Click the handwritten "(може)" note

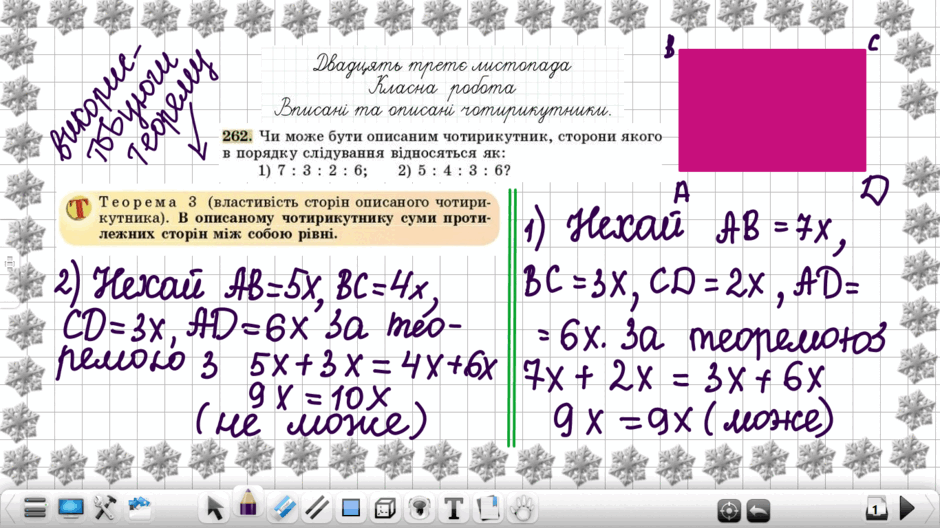pyautogui.click(x=769, y=420)
